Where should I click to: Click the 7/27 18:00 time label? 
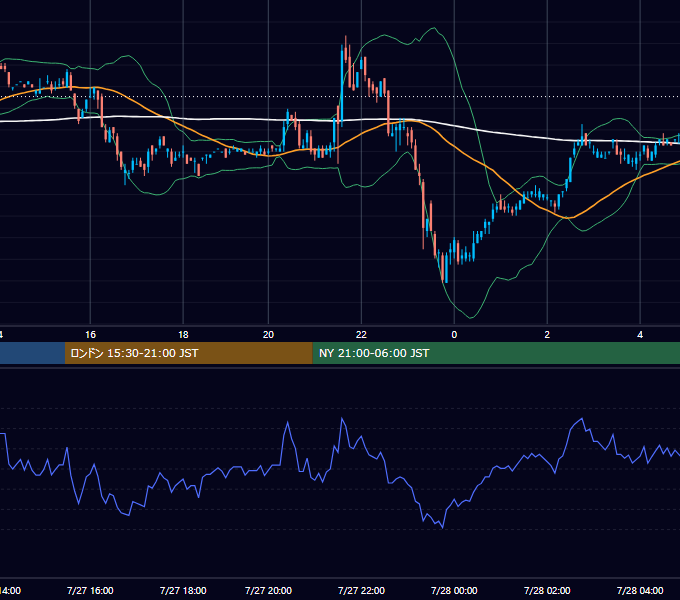(x=183, y=590)
